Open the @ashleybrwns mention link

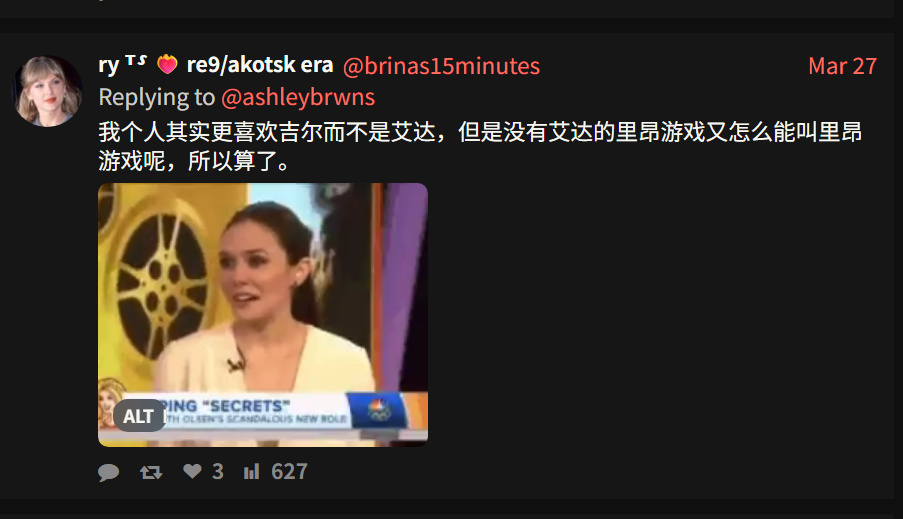coord(298,97)
